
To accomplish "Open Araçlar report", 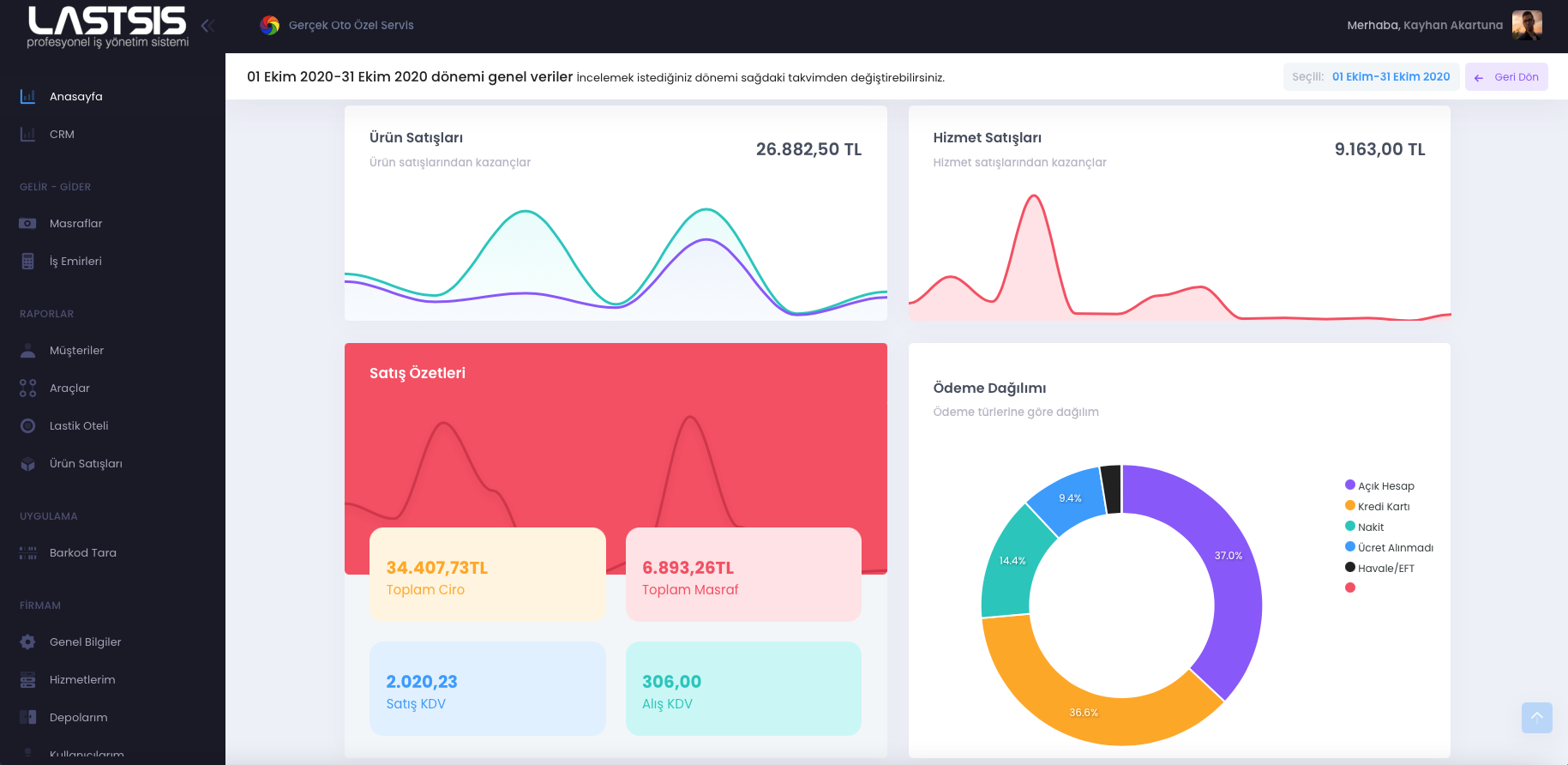I will (x=69, y=388).
